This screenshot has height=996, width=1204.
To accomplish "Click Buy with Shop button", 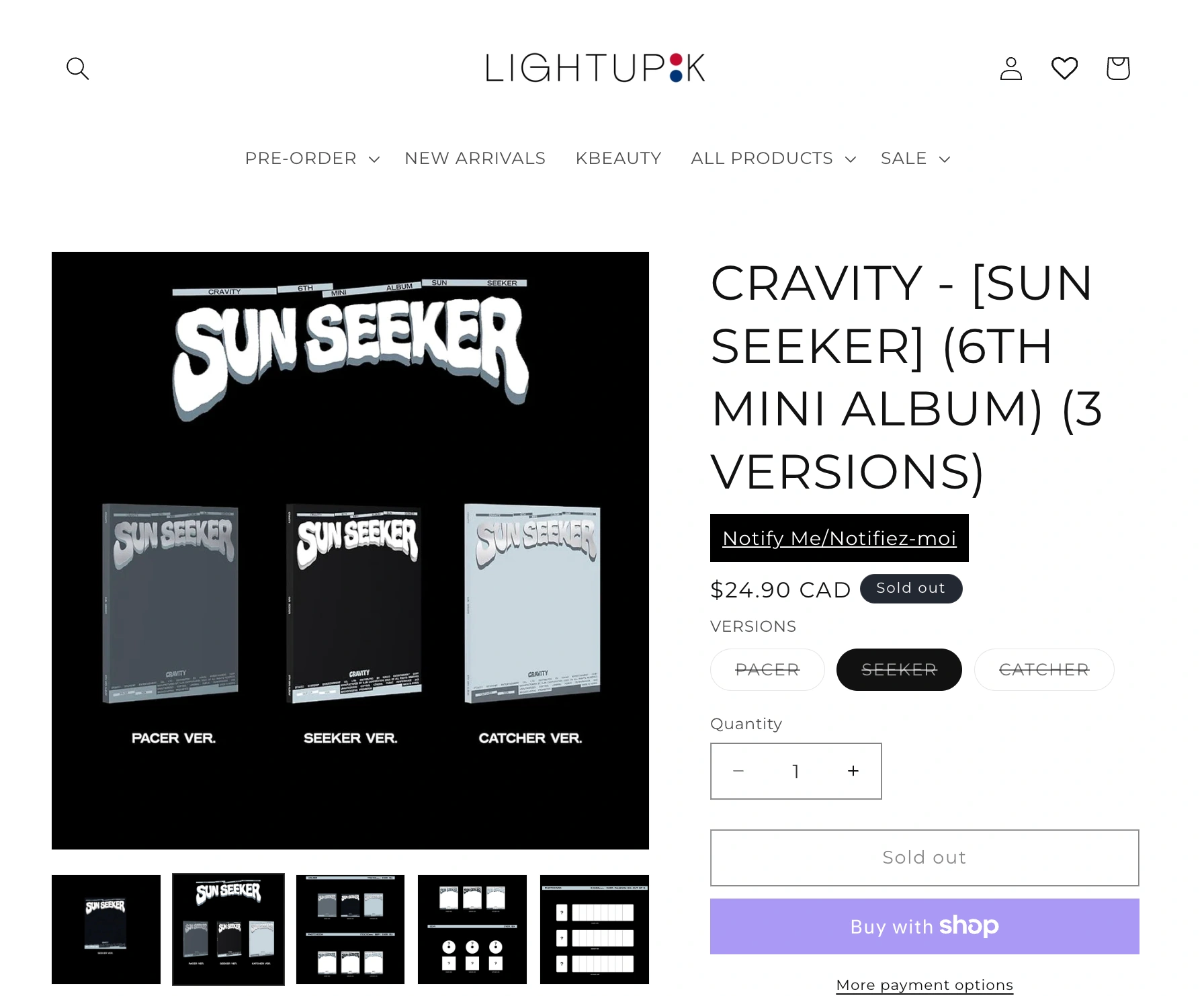I will coord(924,926).
